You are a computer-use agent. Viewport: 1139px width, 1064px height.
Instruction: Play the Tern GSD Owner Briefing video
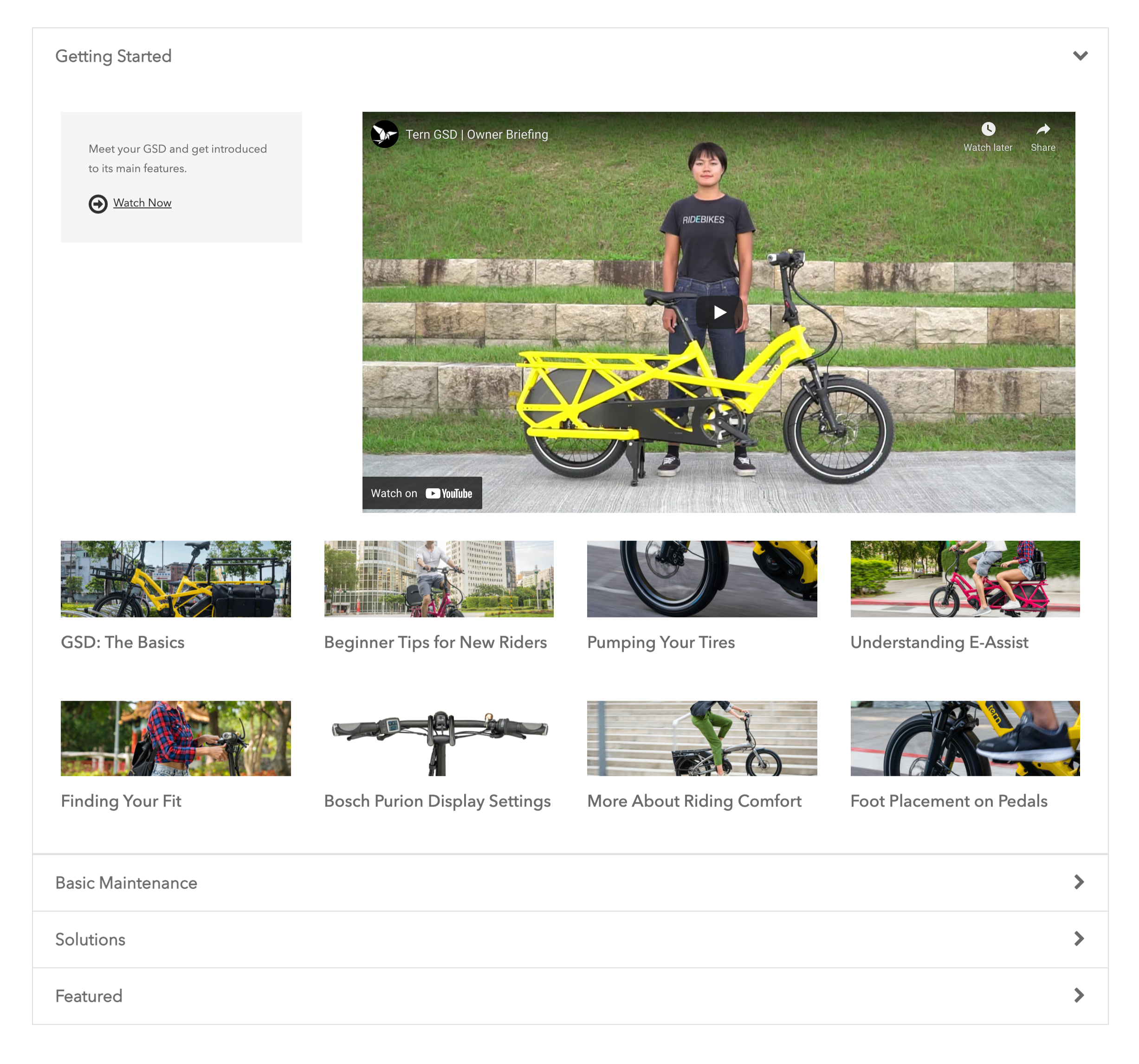(x=719, y=312)
